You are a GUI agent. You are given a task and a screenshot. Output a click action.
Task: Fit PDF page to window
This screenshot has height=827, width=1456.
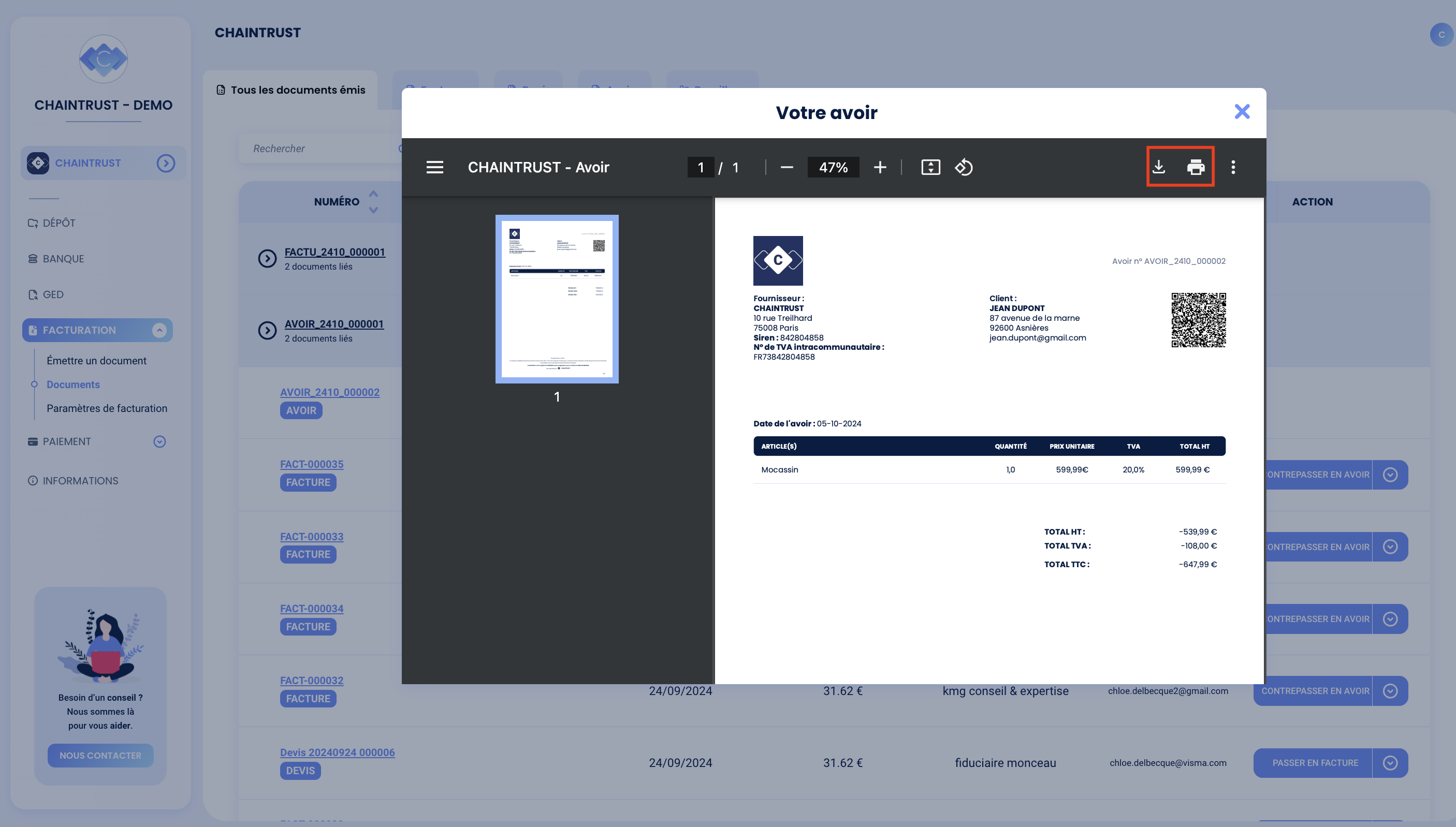click(x=930, y=167)
